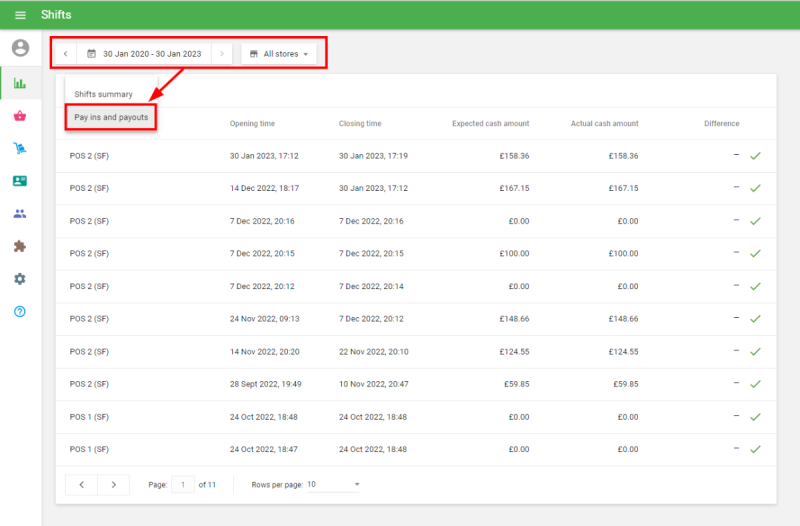Screen dimensions: 800x526
Task: Expand the All stores dropdown
Action: coord(279,54)
